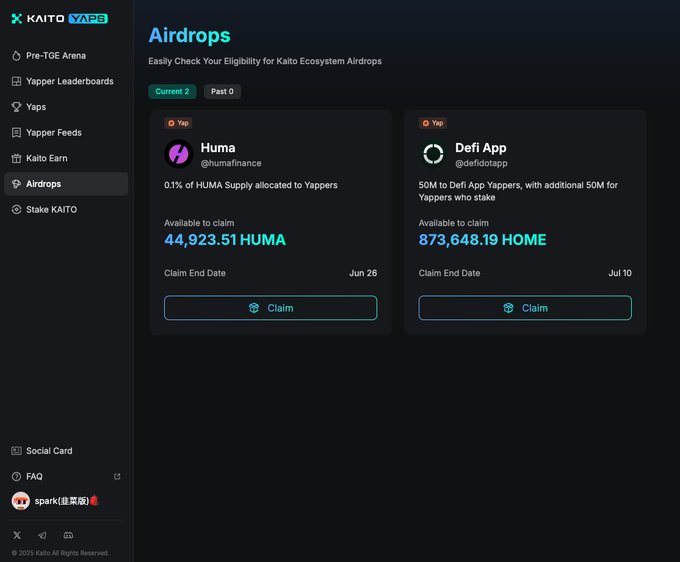
Task: Click the Defi App project logo
Action: pyautogui.click(x=433, y=154)
